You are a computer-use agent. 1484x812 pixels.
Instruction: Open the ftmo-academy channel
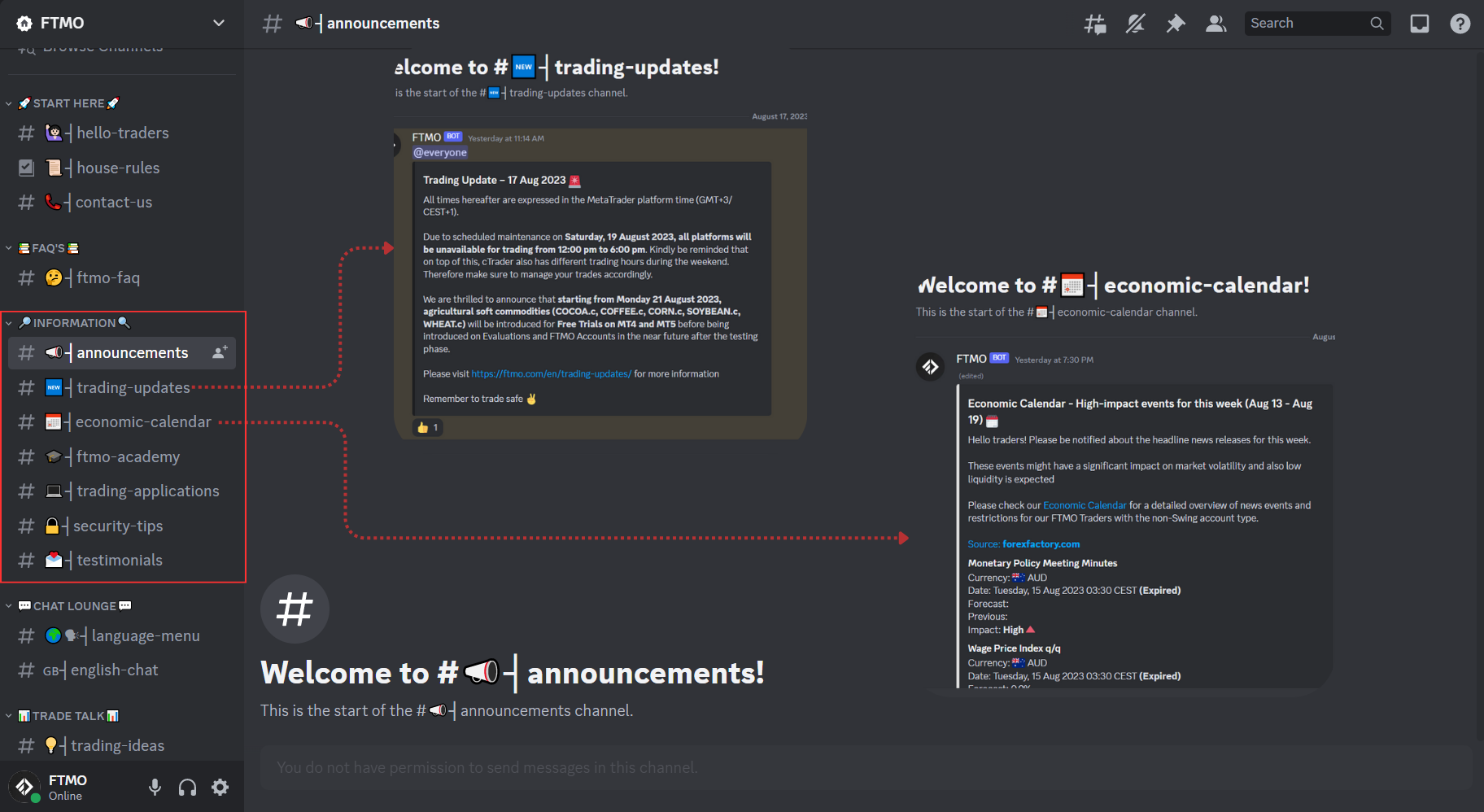122,457
